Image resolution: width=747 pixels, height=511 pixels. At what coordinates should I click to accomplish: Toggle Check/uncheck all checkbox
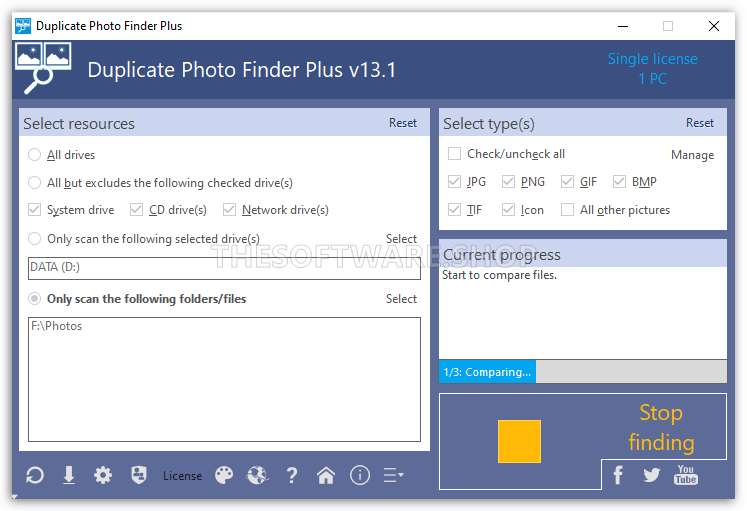(454, 153)
